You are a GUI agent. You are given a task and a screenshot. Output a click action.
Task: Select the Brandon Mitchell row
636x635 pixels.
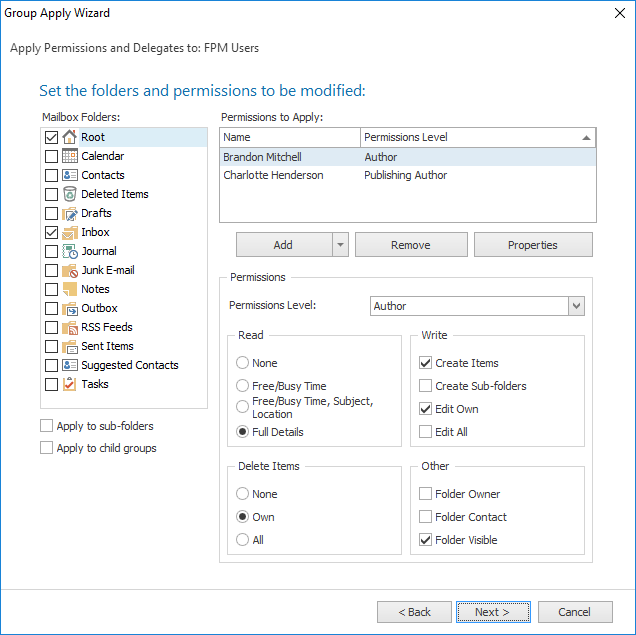click(x=408, y=157)
